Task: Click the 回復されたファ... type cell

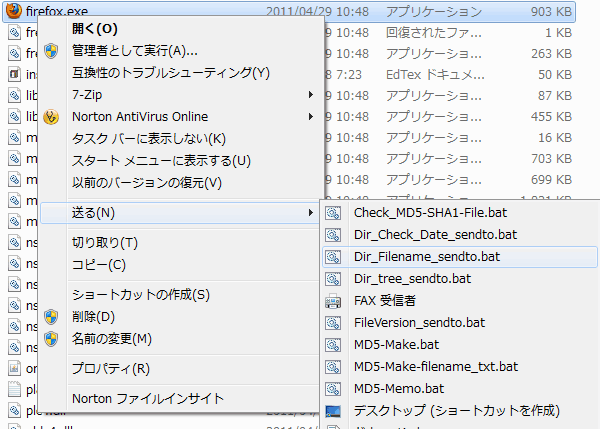Action: [x=434, y=33]
